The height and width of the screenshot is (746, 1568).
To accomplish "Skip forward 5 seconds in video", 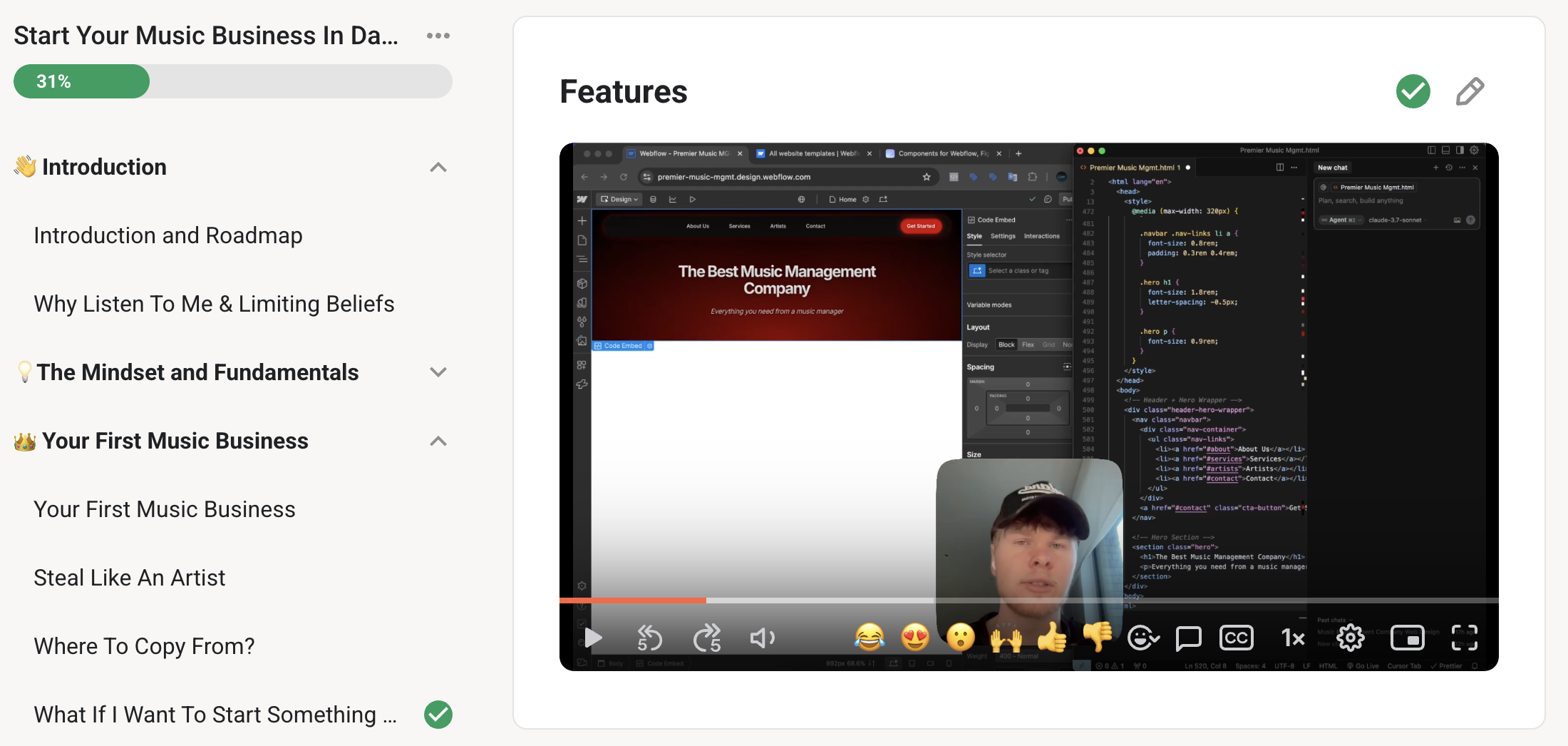I will pyautogui.click(x=707, y=638).
